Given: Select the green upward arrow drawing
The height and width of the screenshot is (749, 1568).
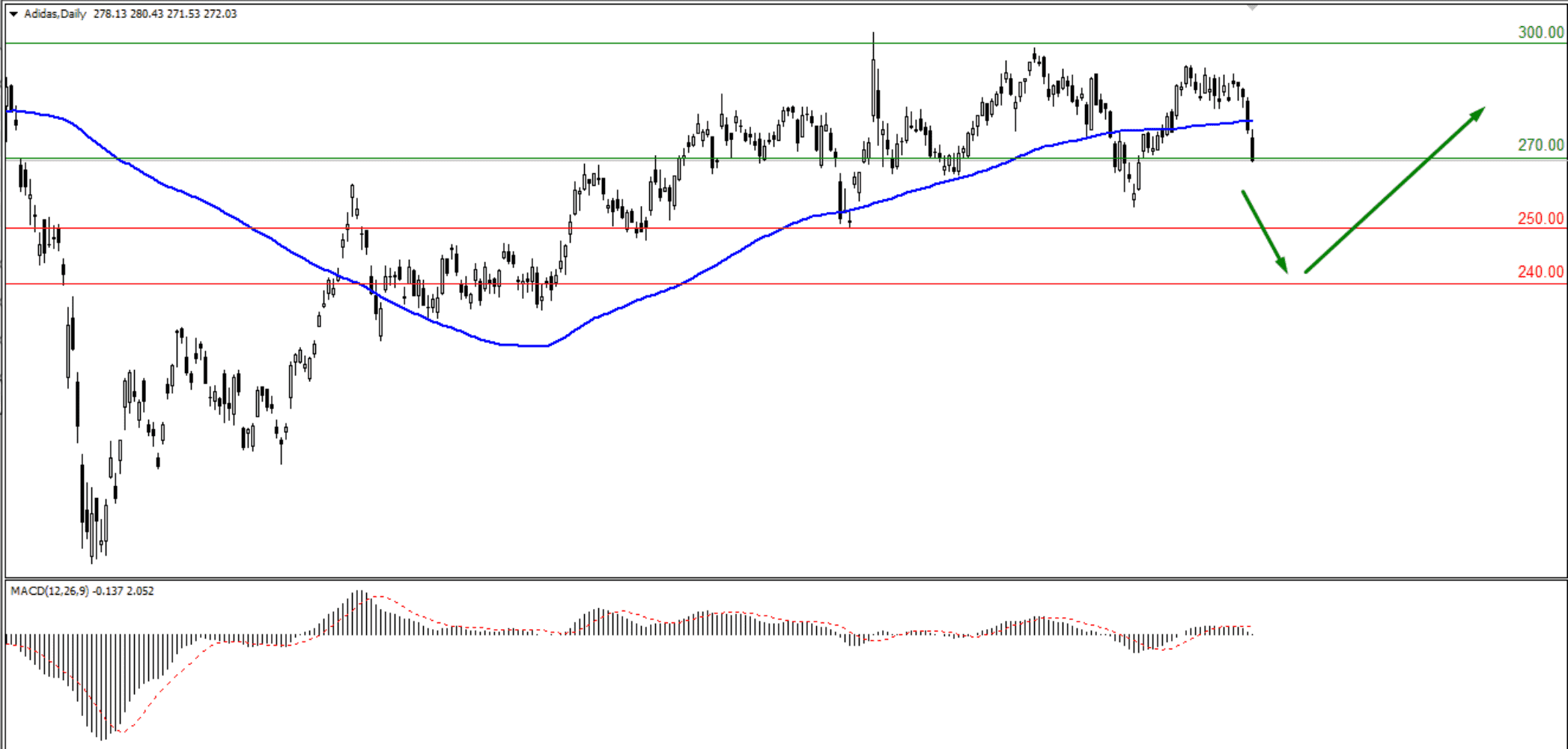Looking at the screenshot, I should point(1393,190).
